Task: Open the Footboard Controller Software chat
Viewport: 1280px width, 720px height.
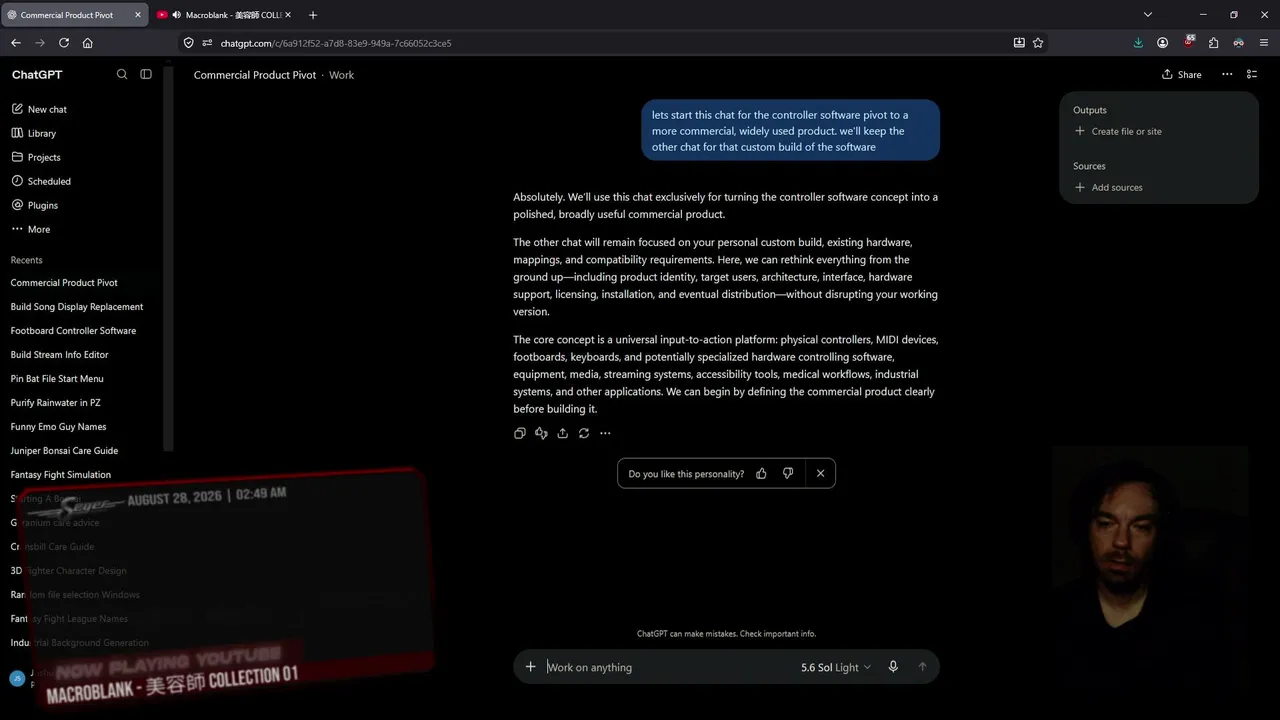Action: tap(73, 331)
